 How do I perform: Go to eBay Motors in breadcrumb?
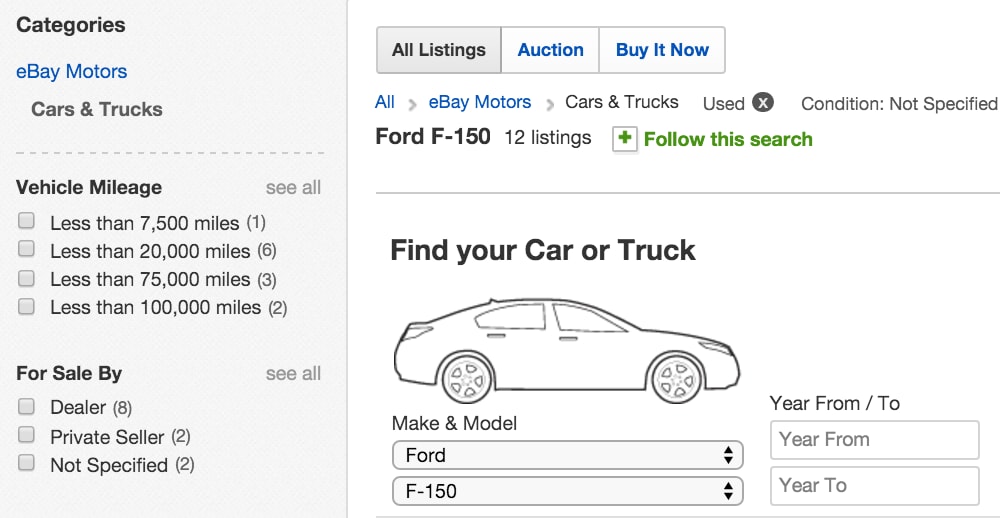point(480,102)
